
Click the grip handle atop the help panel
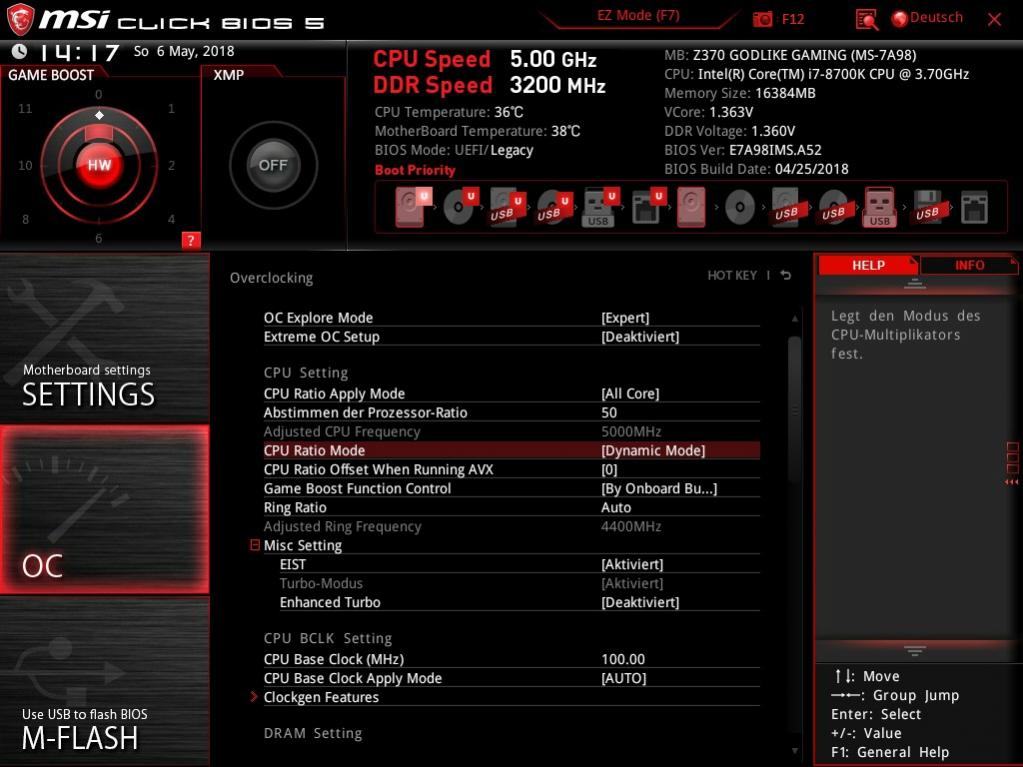pyautogui.click(x=915, y=284)
